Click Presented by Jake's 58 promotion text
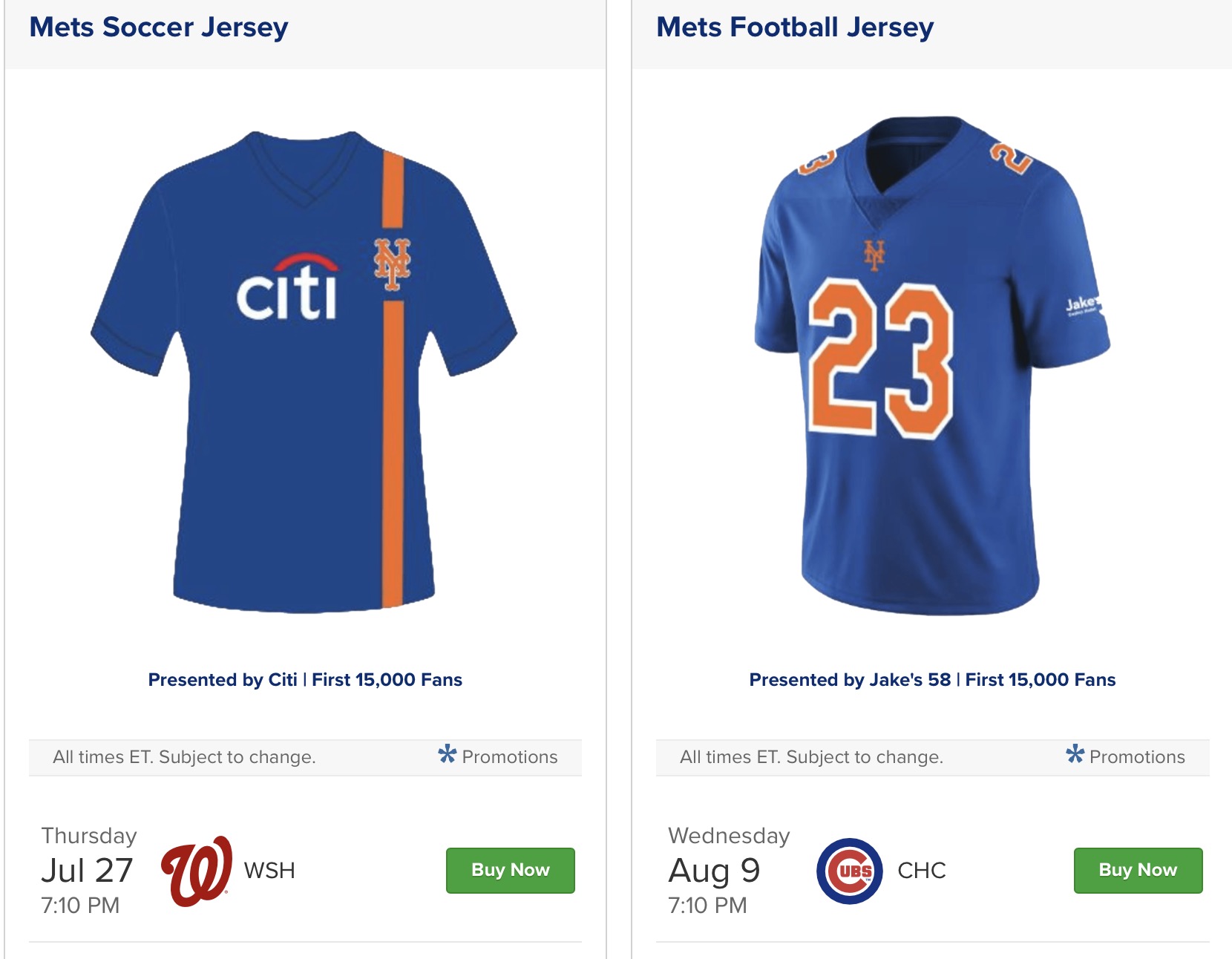The height and width of the screenshot is (959, 1232). [x=932, y=679]
